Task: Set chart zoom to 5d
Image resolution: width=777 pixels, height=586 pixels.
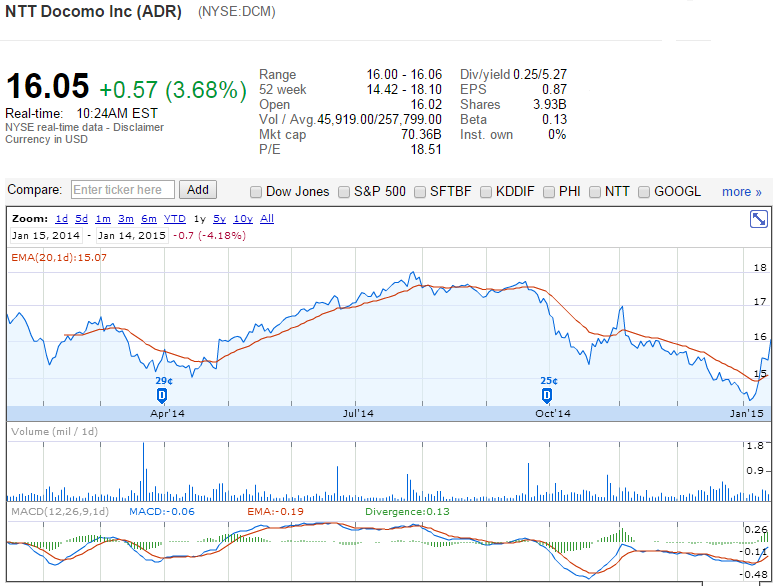Action: (x=81, y=218)
